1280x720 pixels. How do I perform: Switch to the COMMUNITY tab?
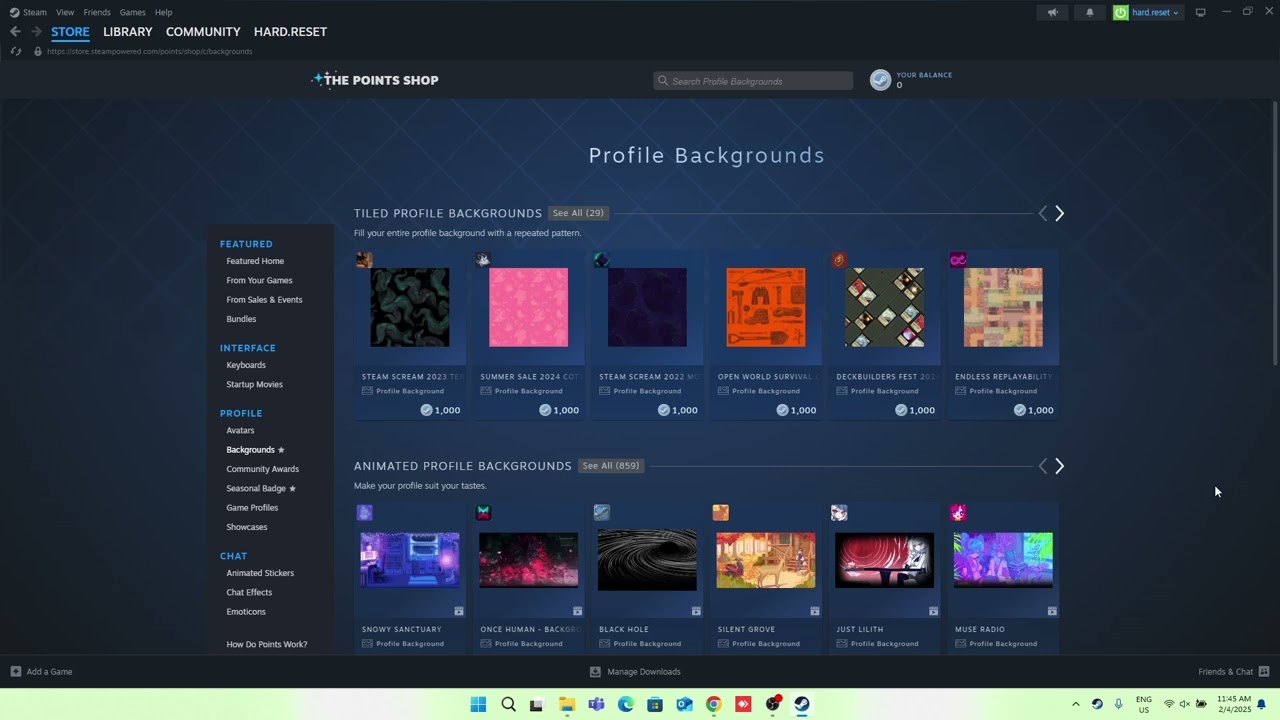tap(203, 32)
